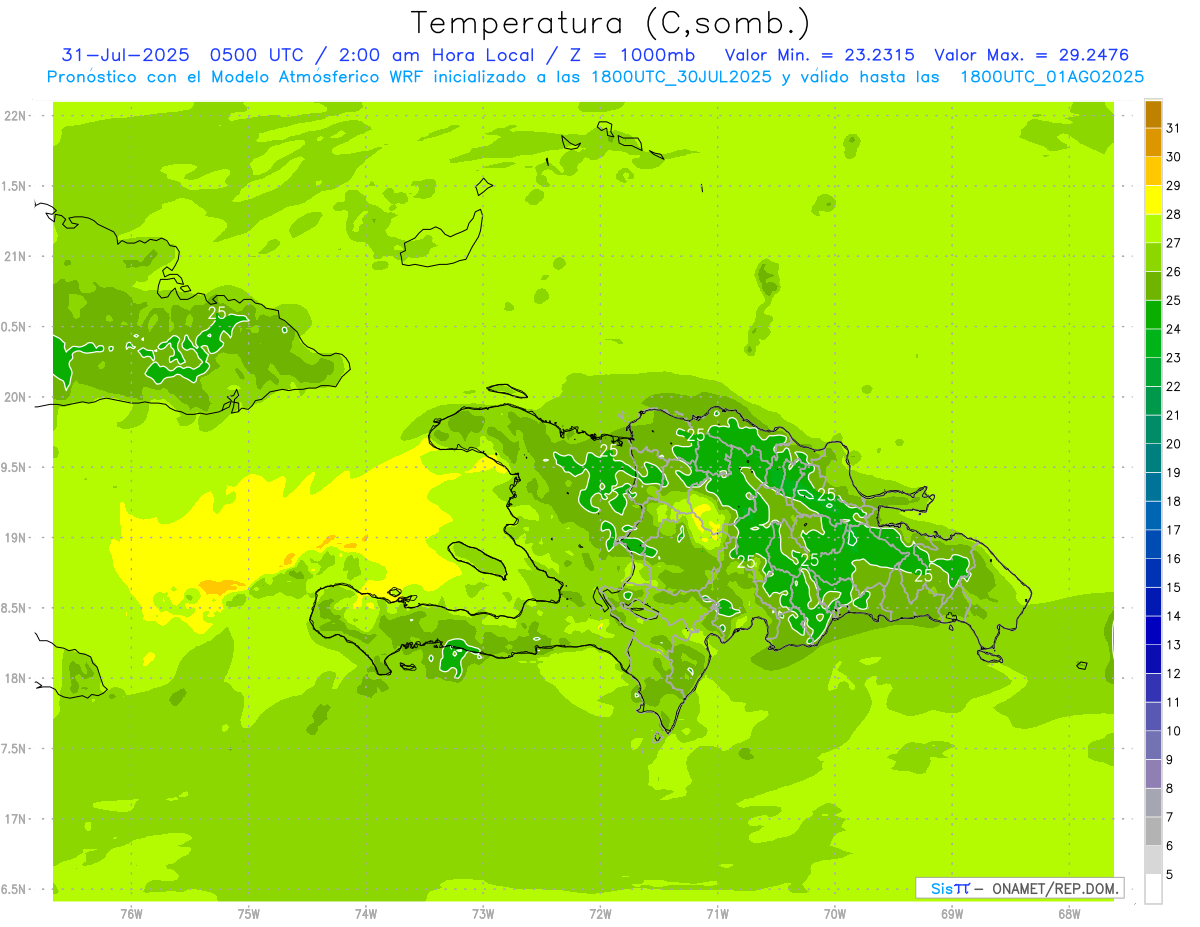
Task: Click the yellow legend swatch between 28 and 29
Action: (x=1153, y=201)
